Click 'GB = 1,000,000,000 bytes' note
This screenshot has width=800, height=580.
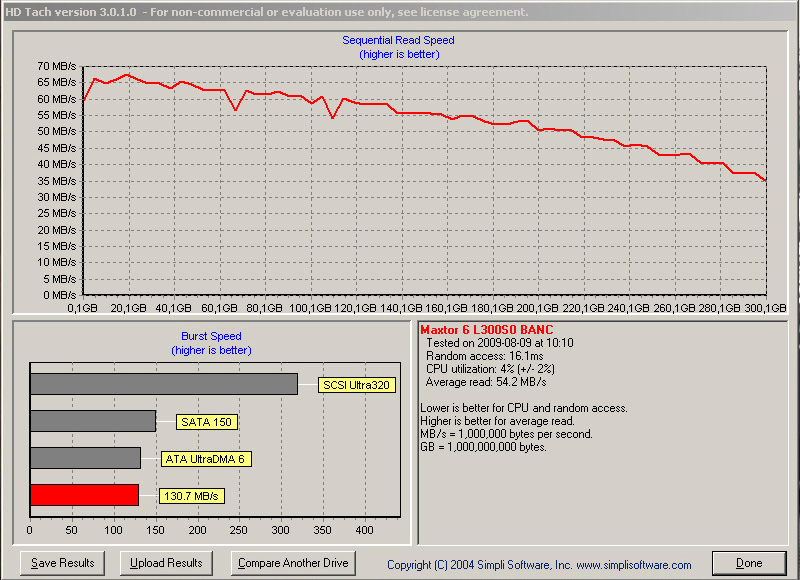click(x=483, y=447)
